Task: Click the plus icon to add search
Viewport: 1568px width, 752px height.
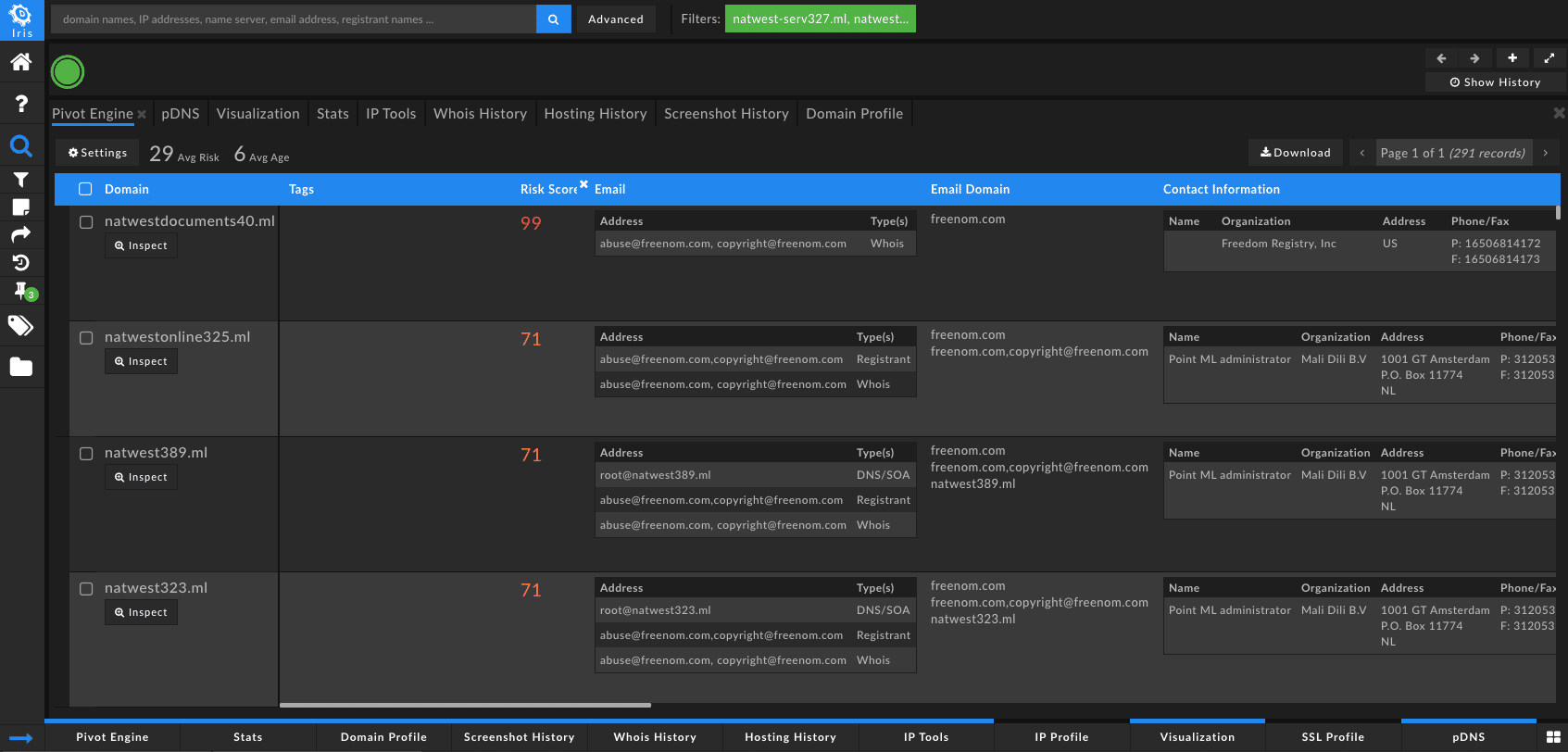Action: [x=1512, y=58]
